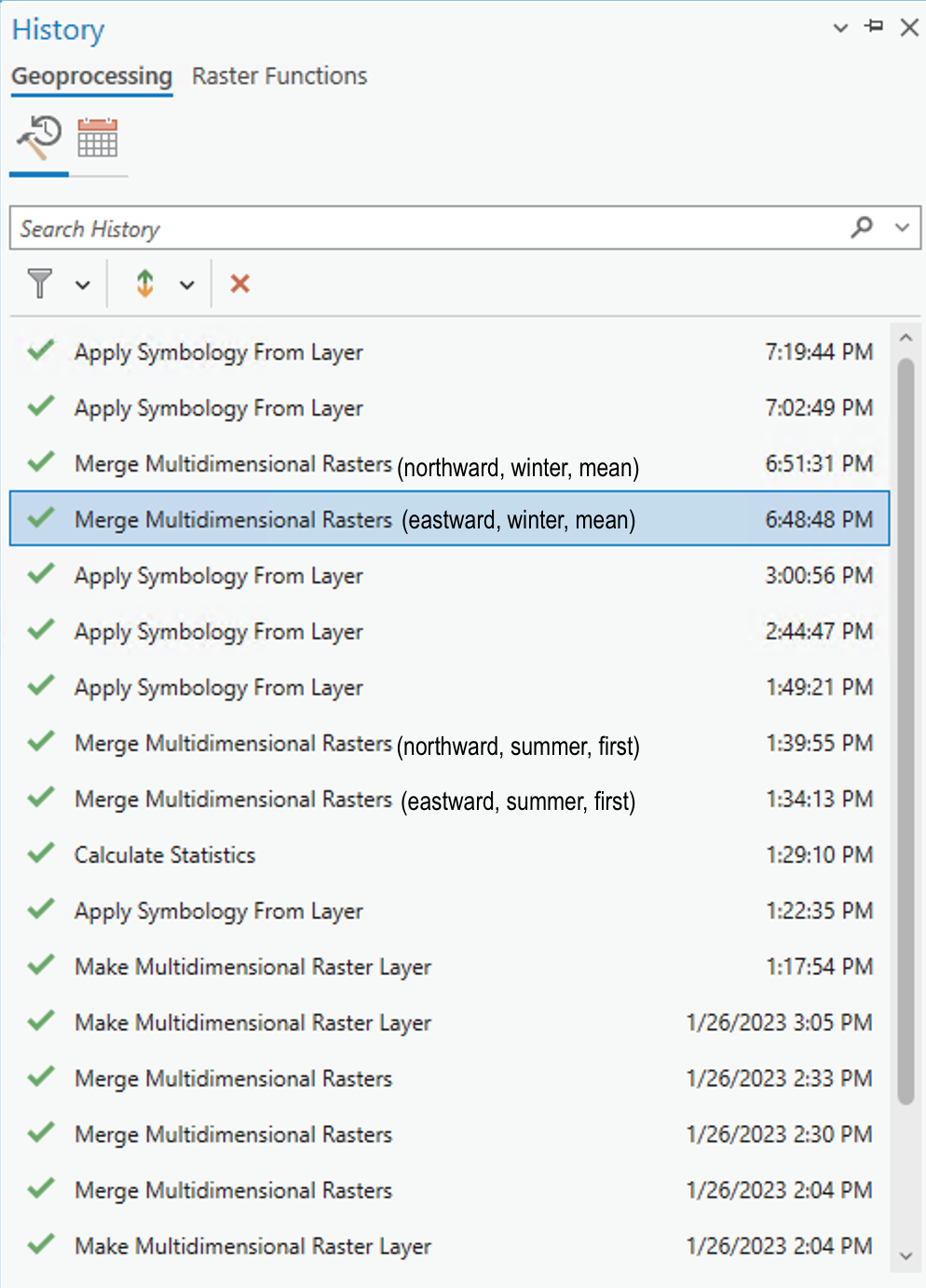Screen dimensions: 926x1288
Task: Expand the filter options dropdown arrow
Action: click(x=83, y=285)
